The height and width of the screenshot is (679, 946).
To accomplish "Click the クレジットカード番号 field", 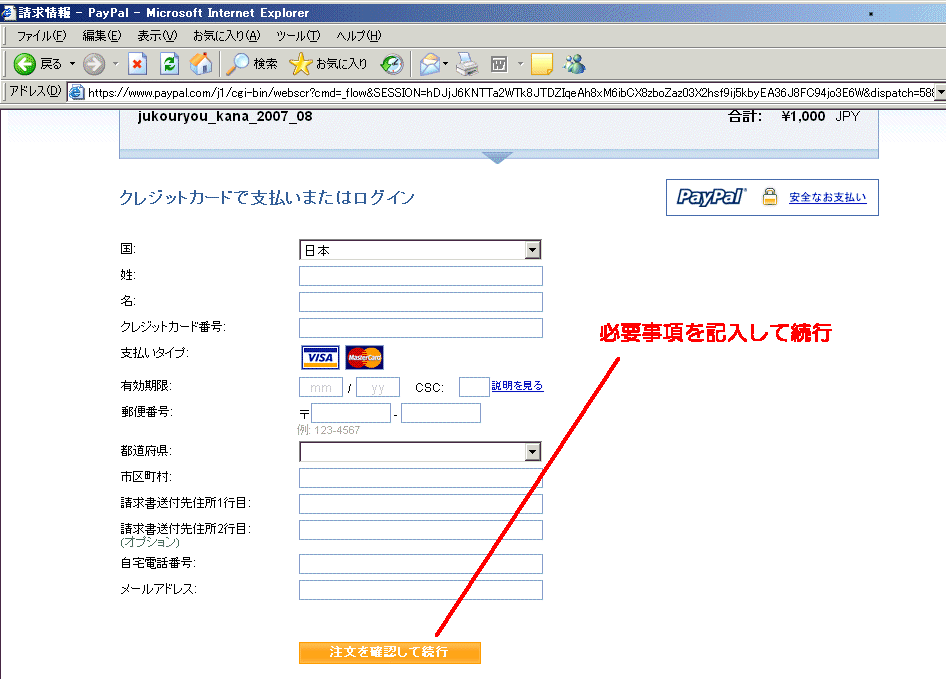I will click(421, 328).
